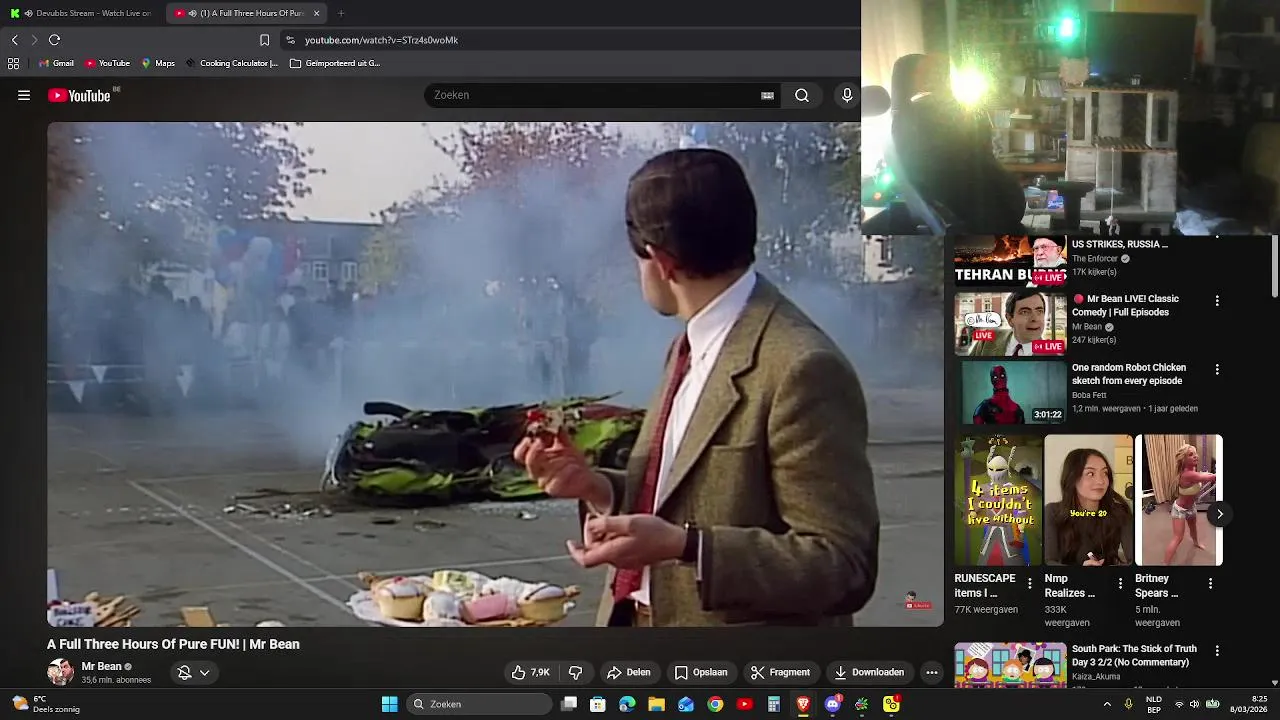Open options menu for RUNESCAPE items short
The height and width of the screenshot is (720, 1280).
pyautogui.click(x=1030, y=583)
